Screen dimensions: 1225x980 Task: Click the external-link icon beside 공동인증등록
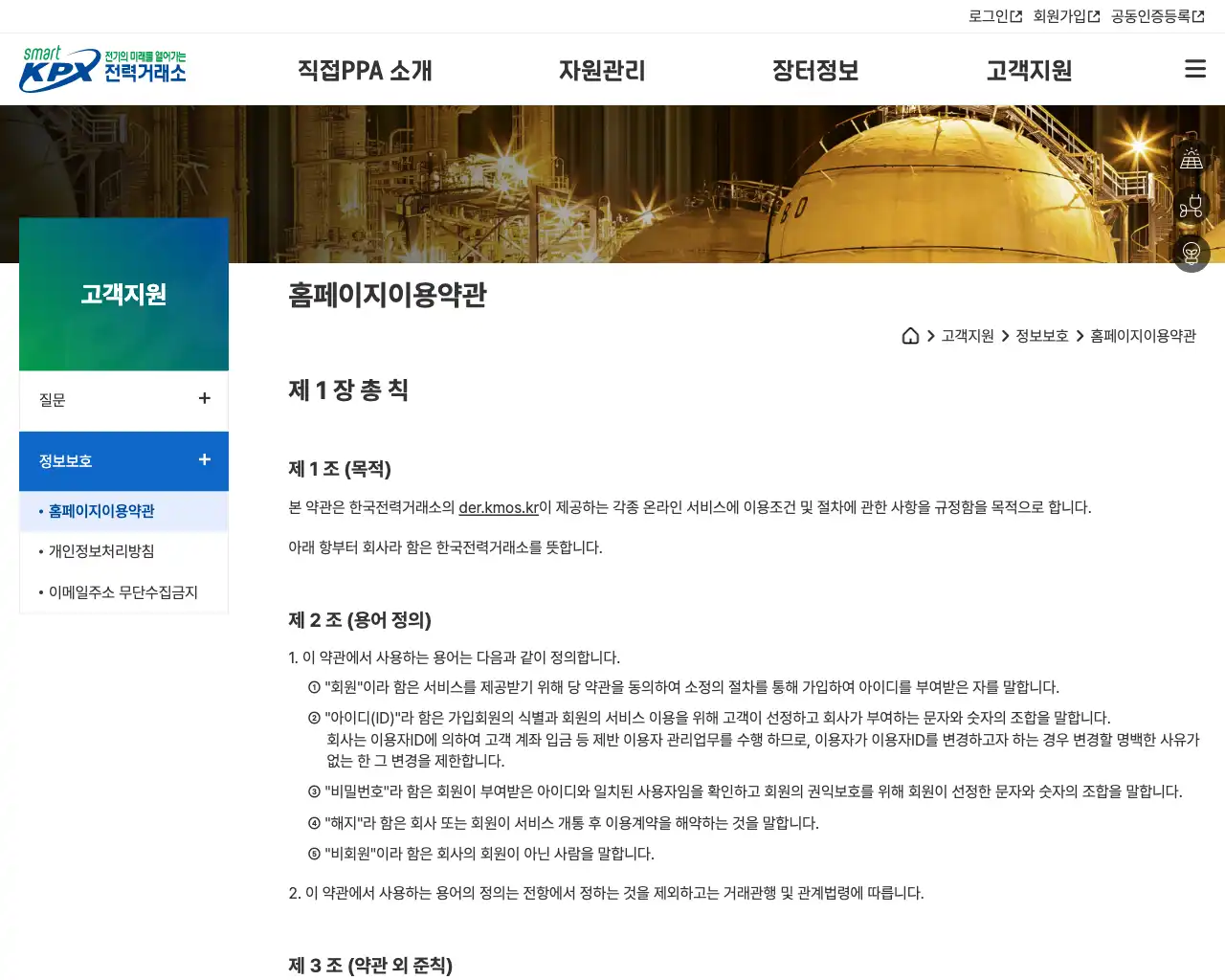[1200, 15]
